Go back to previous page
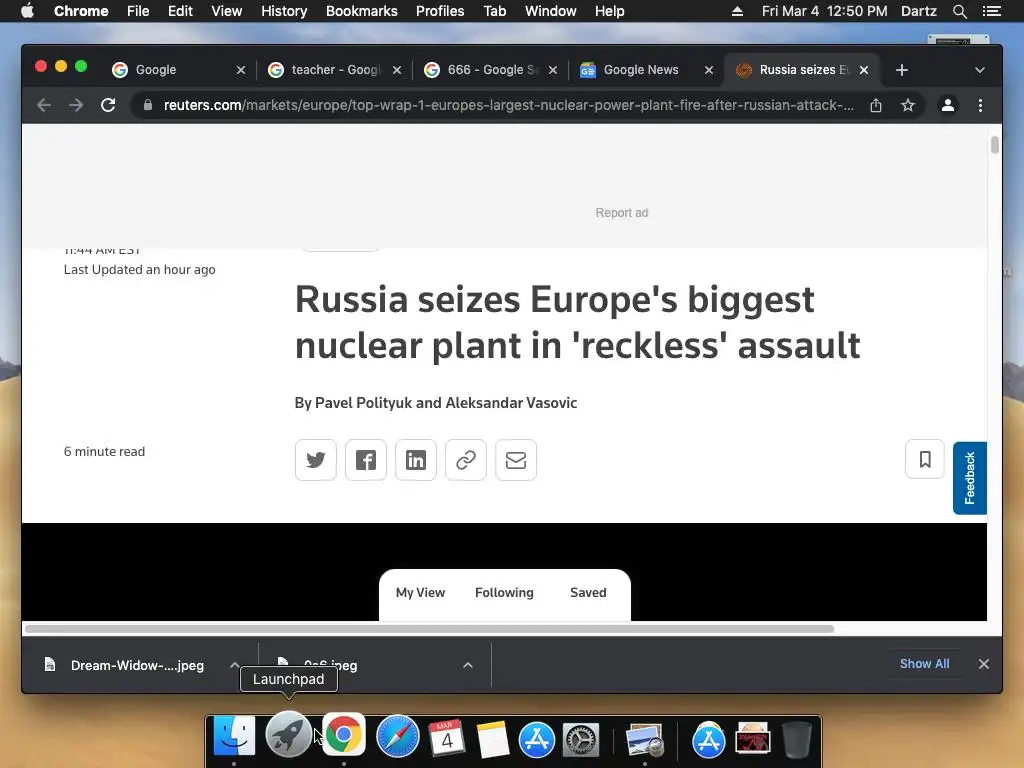Viewport: 1024px width, 768px height. coord(44,105)
